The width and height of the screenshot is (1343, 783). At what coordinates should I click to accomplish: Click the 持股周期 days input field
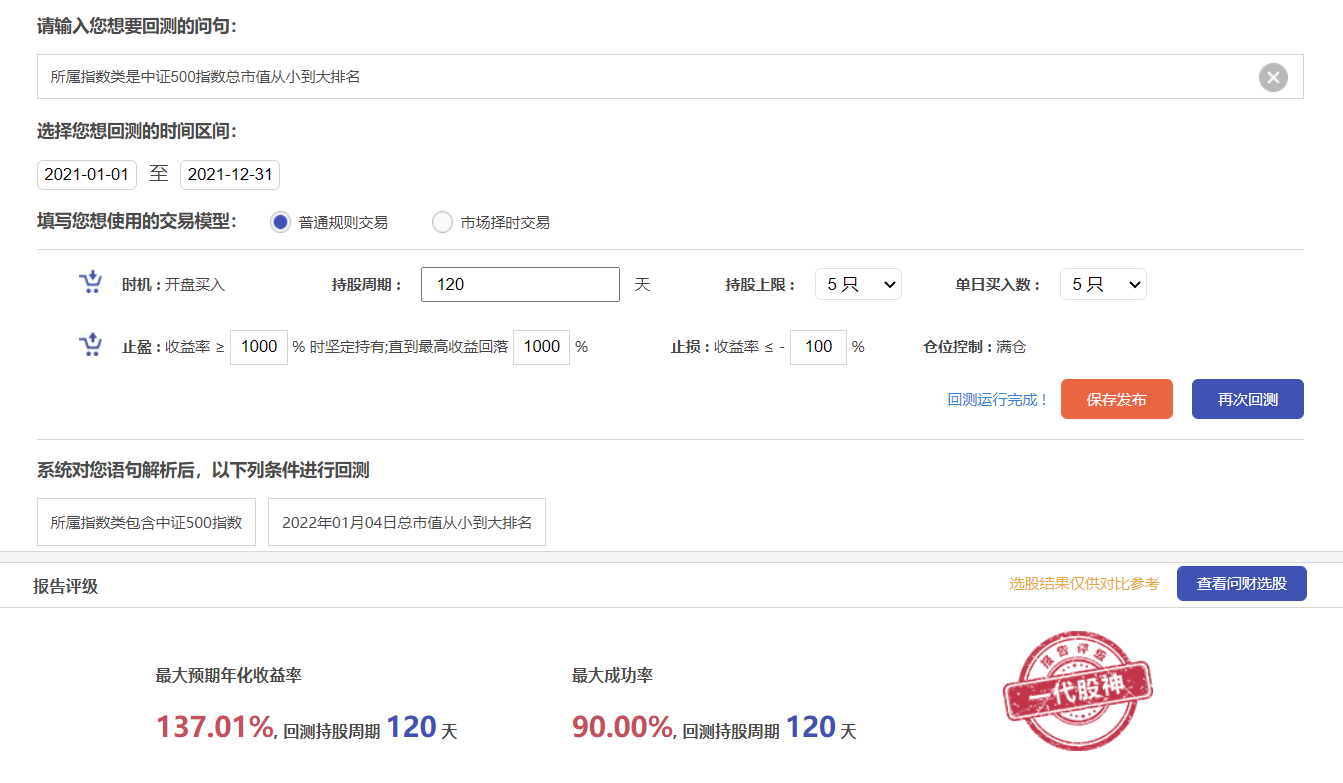click(520, 285)
